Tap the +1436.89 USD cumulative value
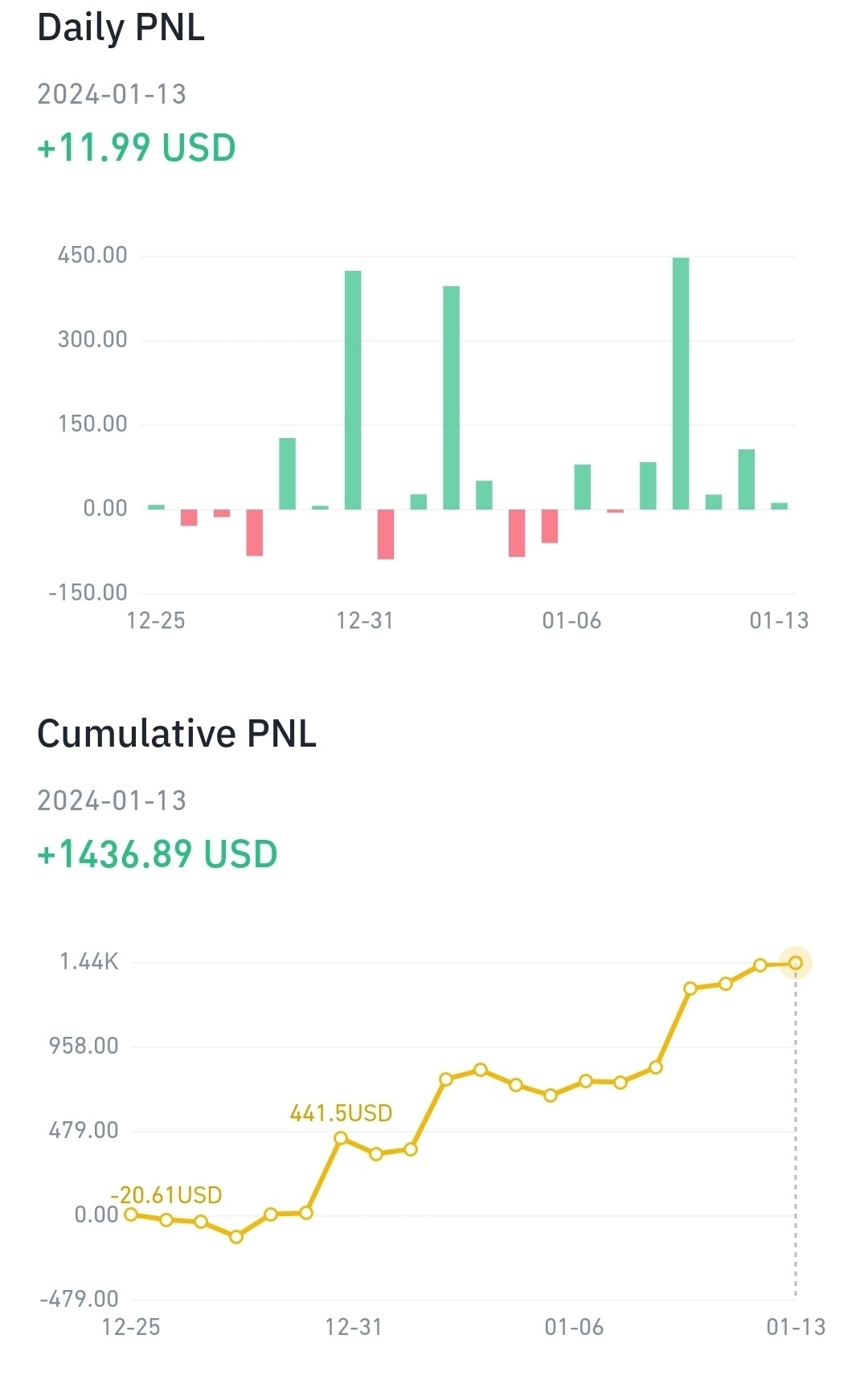 pyautogui.click(x=158, y=854)
